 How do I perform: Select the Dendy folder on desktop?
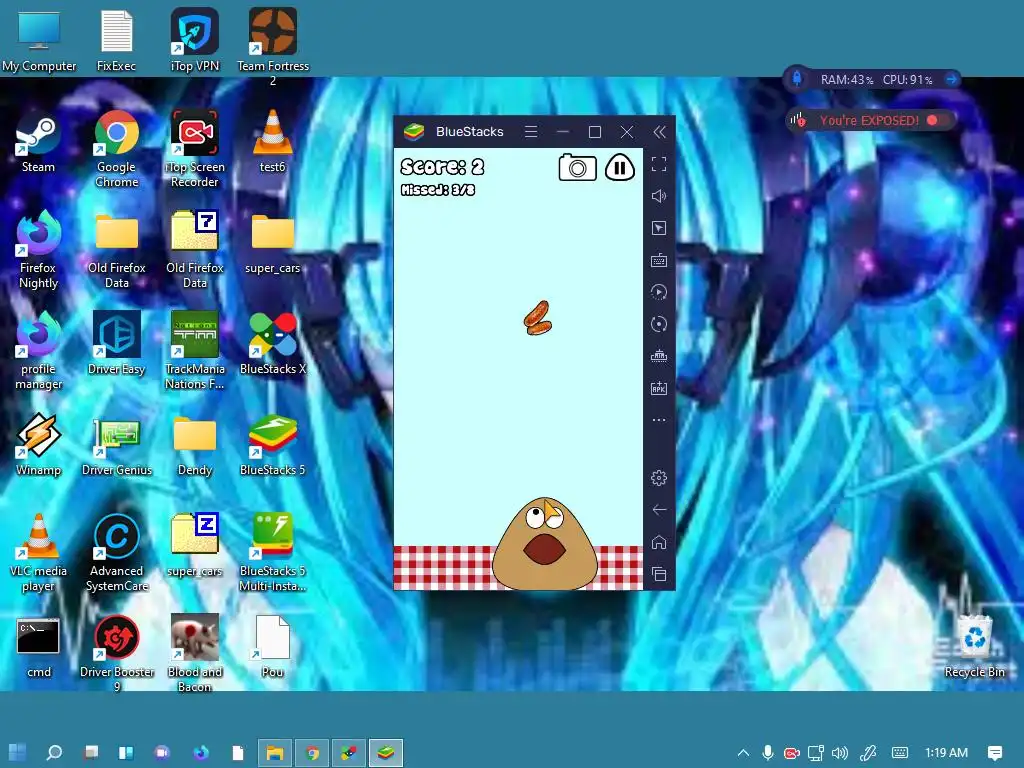pos(195,445)
